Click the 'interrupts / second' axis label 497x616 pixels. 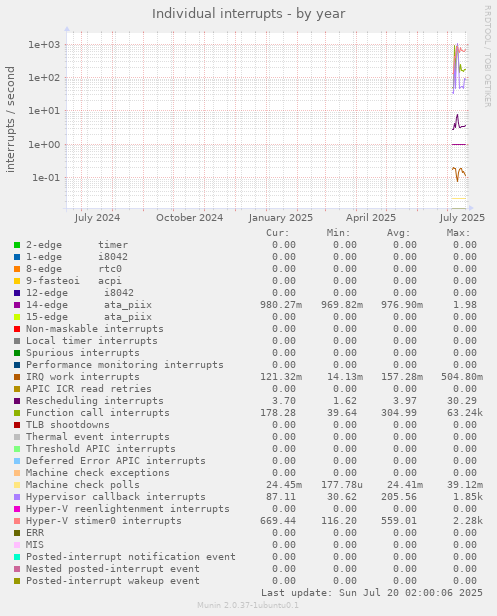point(10,119)
